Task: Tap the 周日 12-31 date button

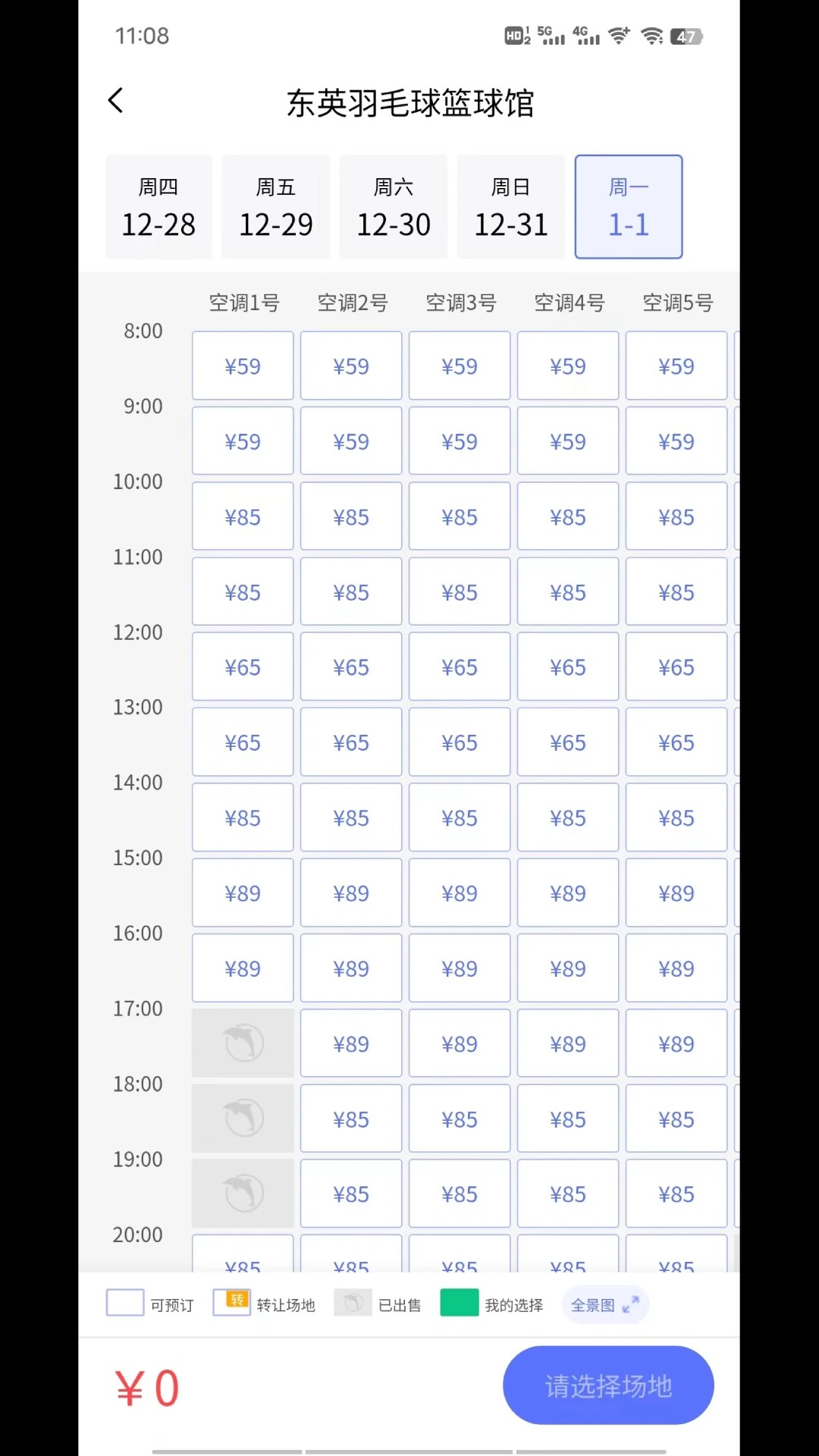Action: [x=511, y=207]
